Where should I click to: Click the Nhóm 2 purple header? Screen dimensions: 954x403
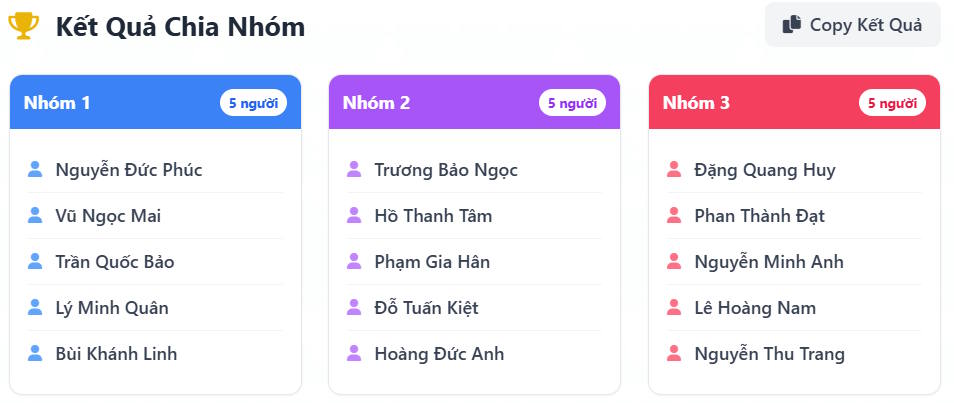(440, 102)
